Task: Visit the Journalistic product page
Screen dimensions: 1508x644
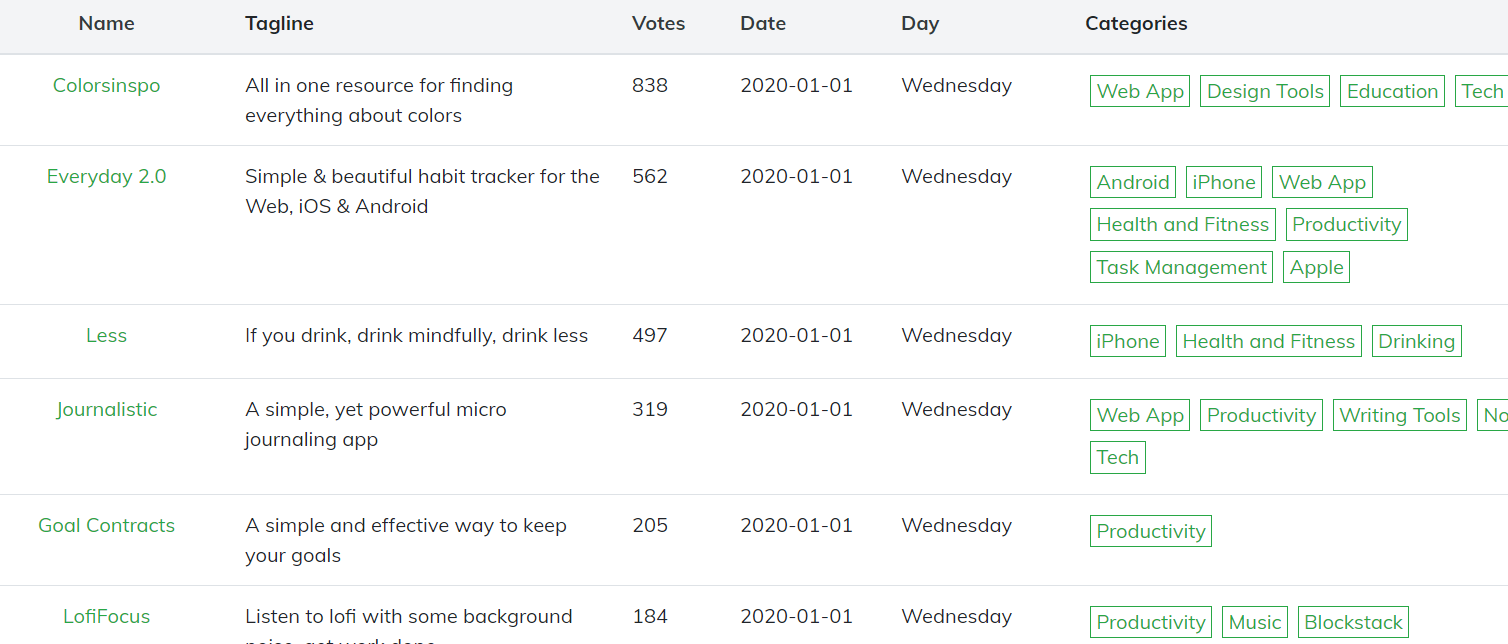Action: [x=106, y=410]
